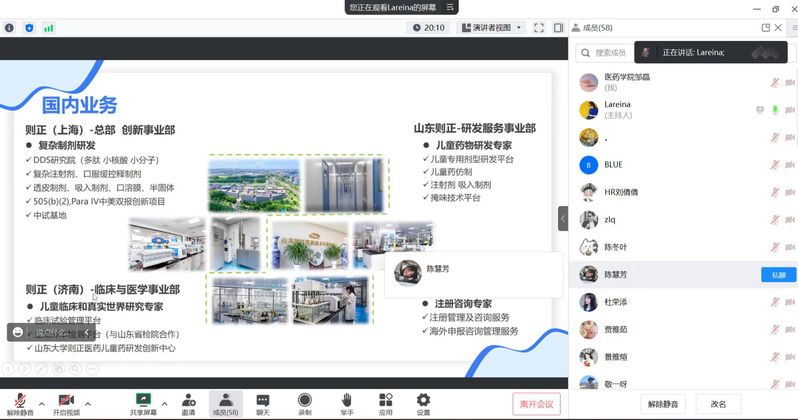The image size is (798, 420).
Task: Click camera-off icon for 贾雅茹
Action: coord(790,329)
